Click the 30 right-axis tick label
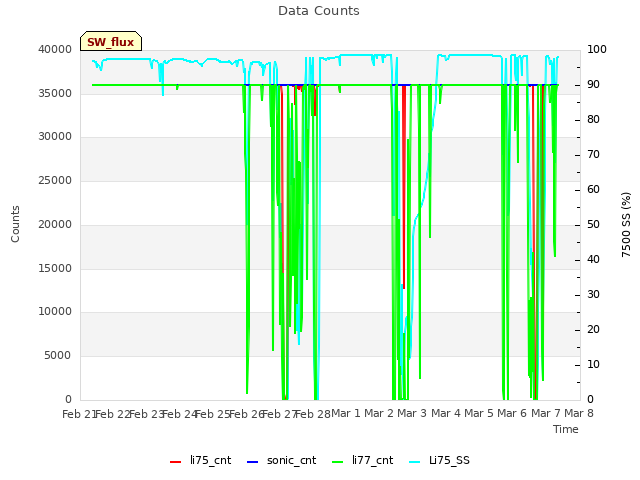This screenshot has width=640, height=480. 593,295
